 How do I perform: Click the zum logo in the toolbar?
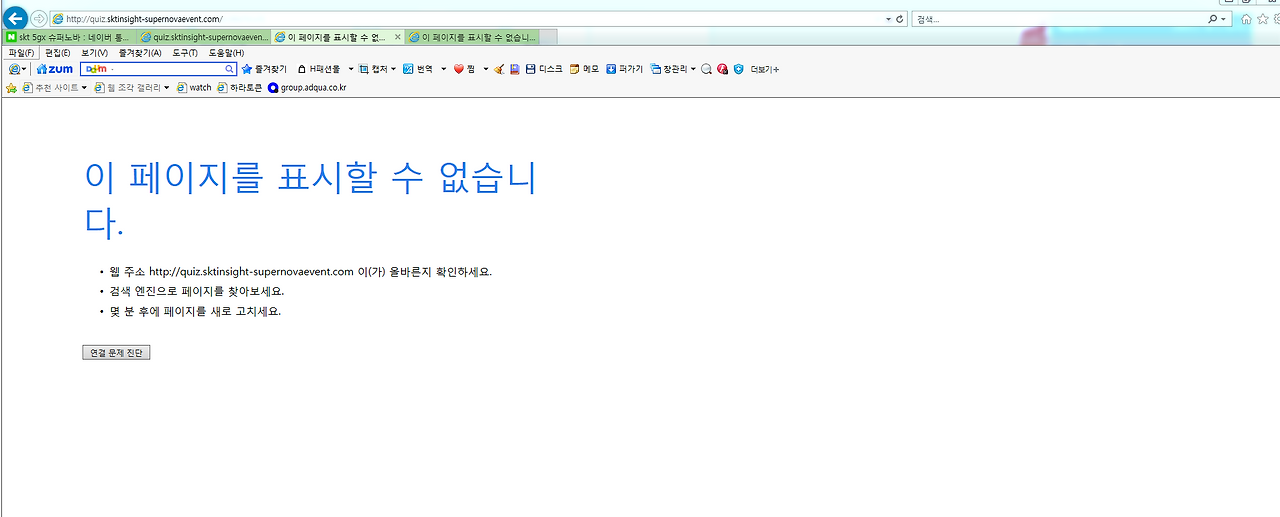click(55, 69)
